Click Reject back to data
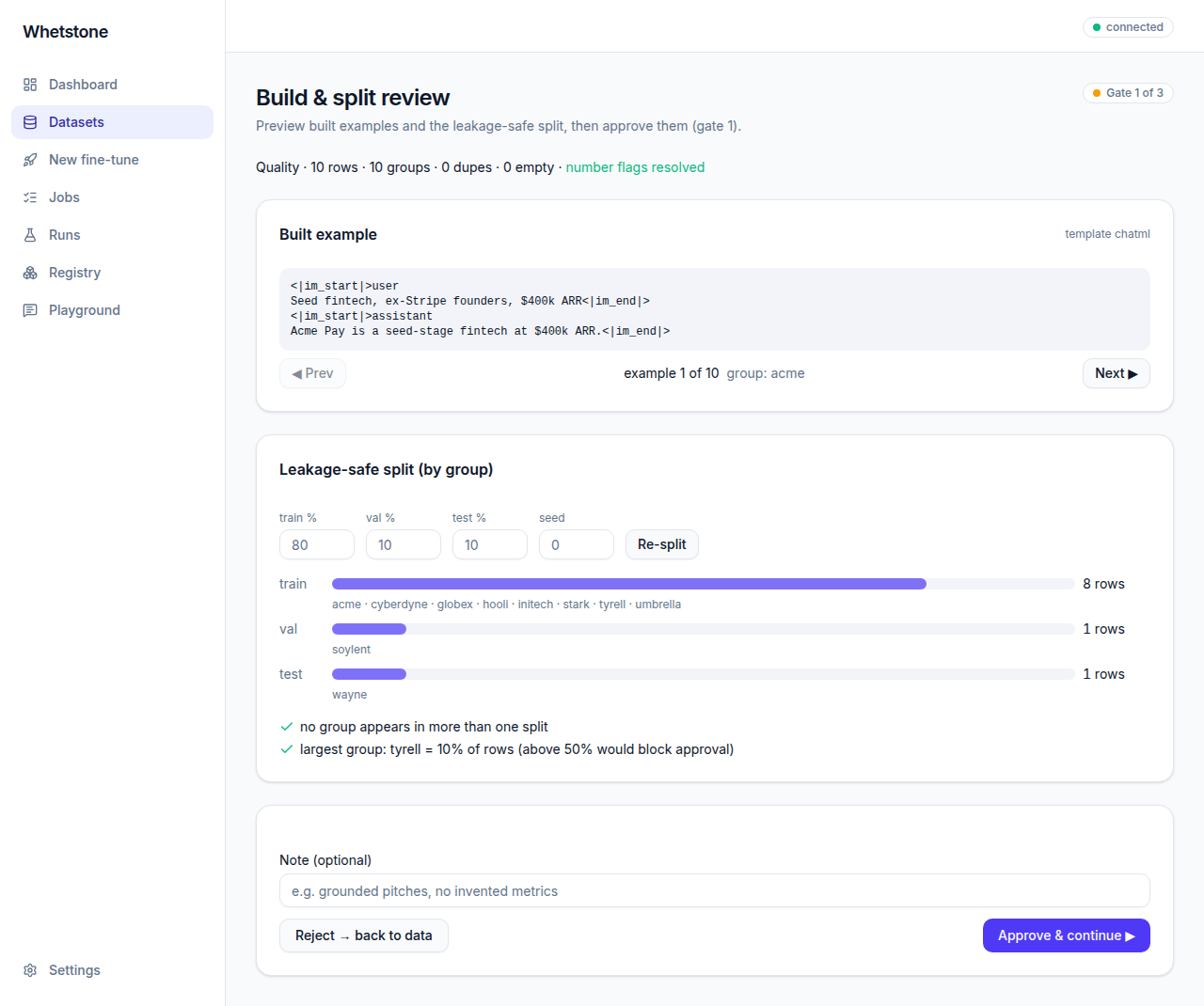Viewport: 1204px width, 1006px height. 364,935
